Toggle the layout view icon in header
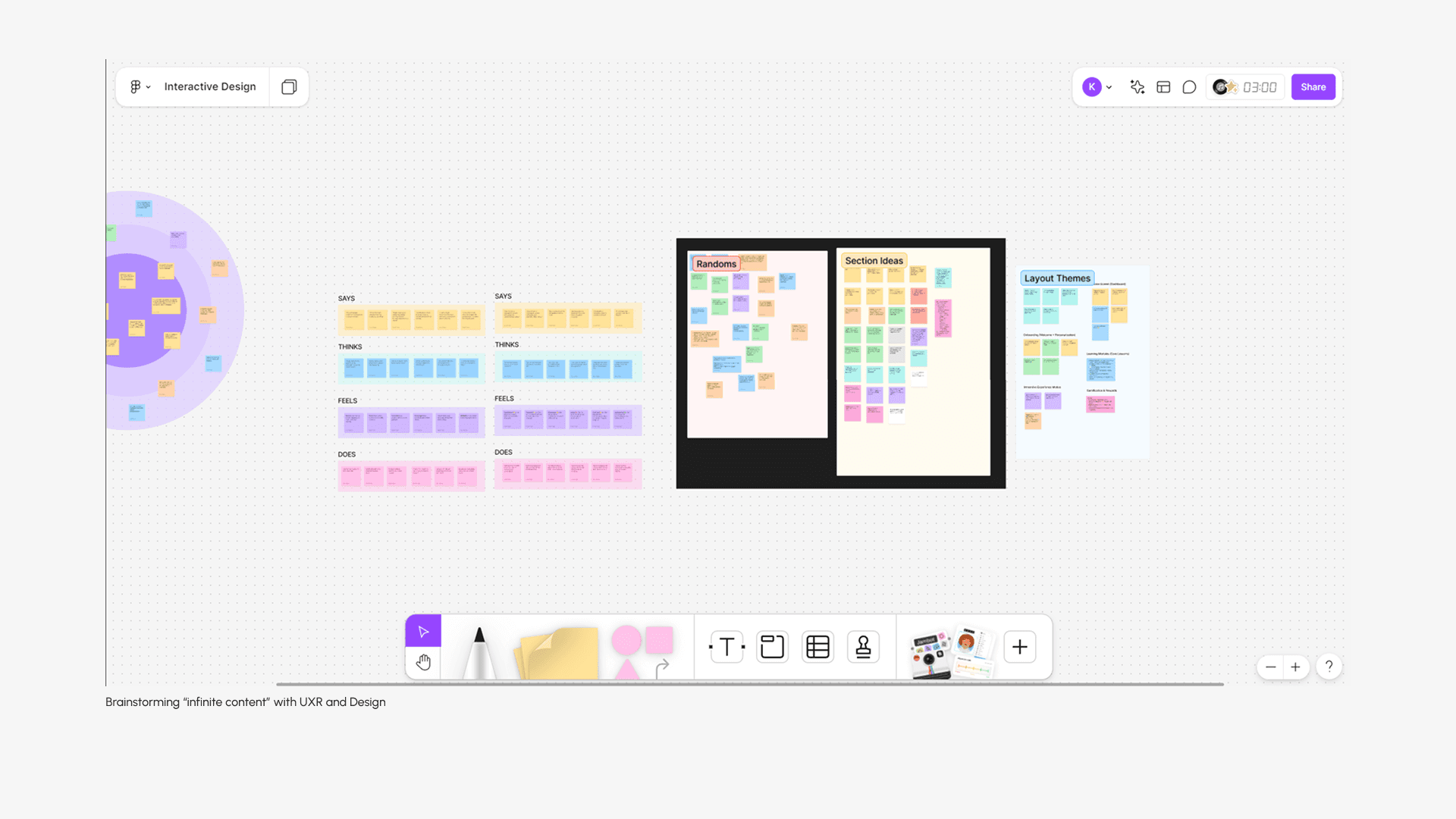 click(1163, 87)
